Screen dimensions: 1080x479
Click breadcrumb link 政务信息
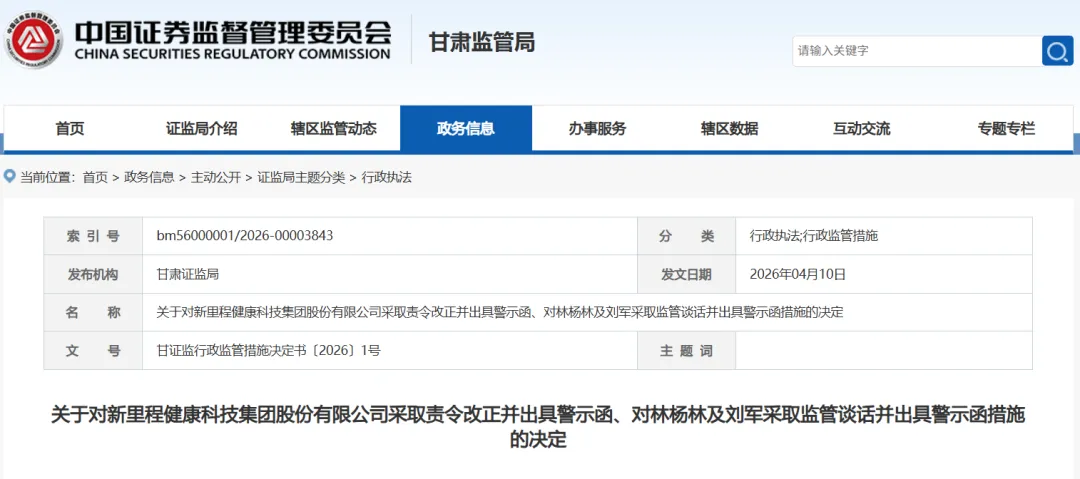click(149, 177)
